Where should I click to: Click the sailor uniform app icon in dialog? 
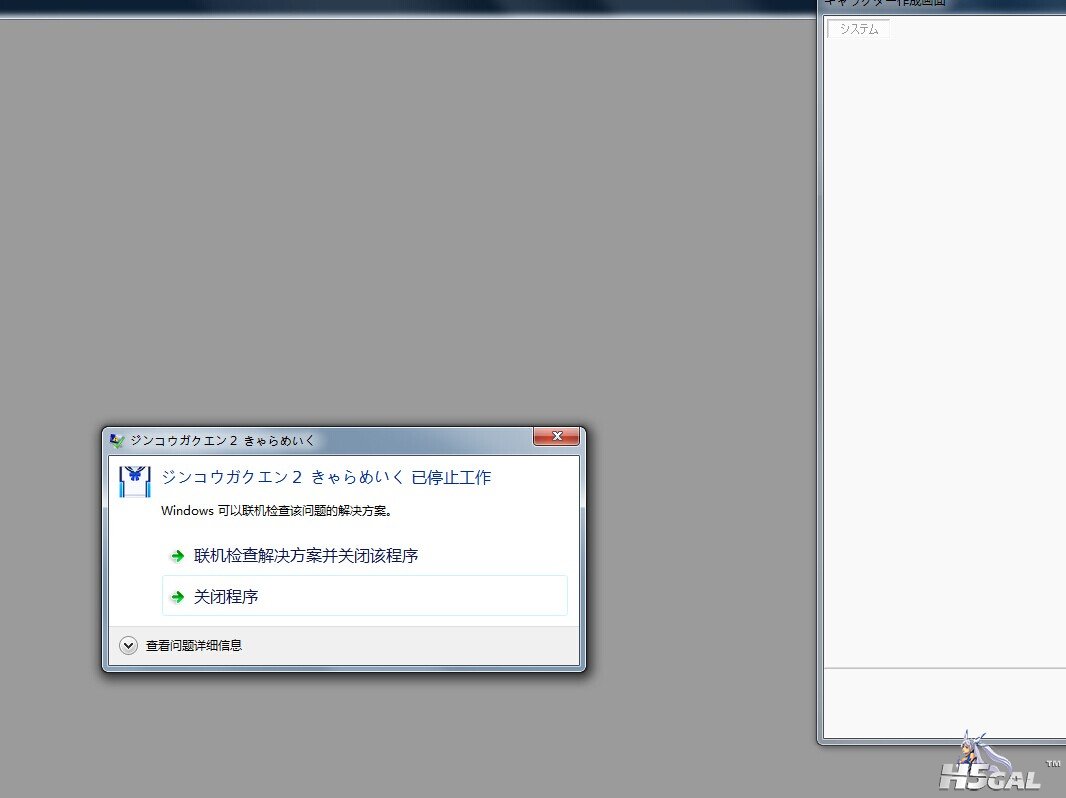click(x=135, y=481)
